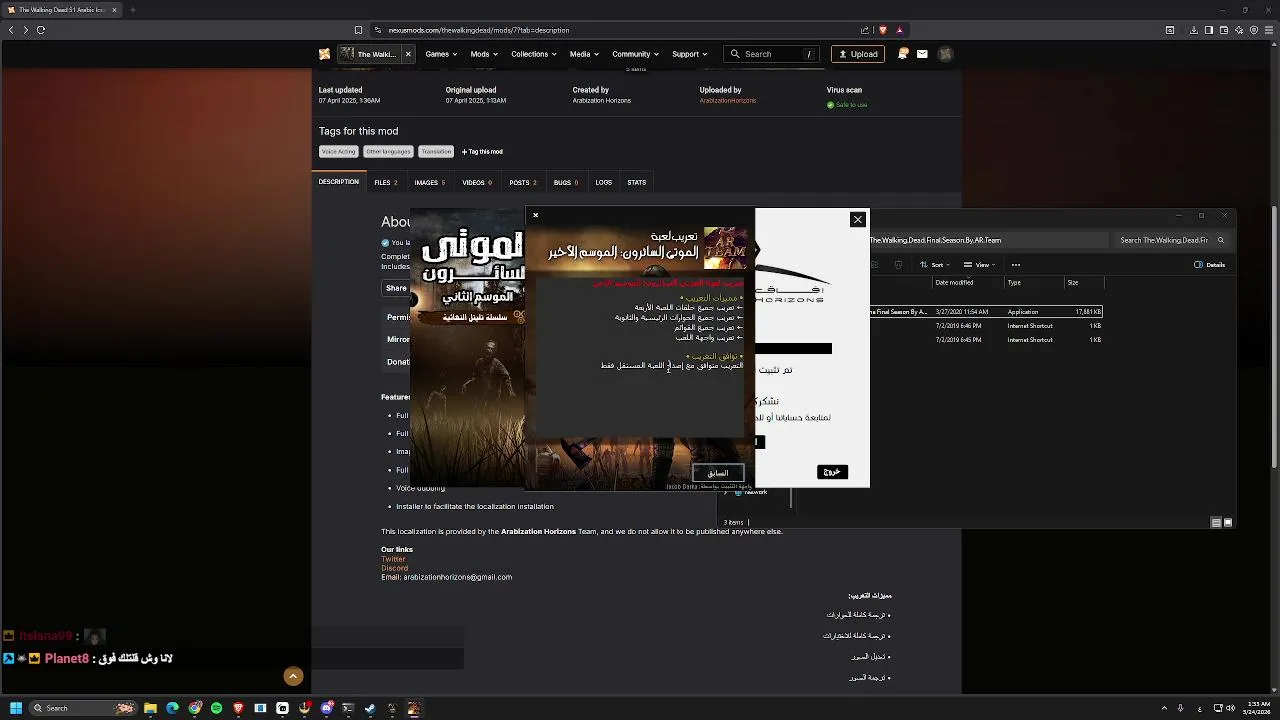Screen dimensions: 1280x720
Task: Open Steam from the taskbar
Action: coord(370,708)
